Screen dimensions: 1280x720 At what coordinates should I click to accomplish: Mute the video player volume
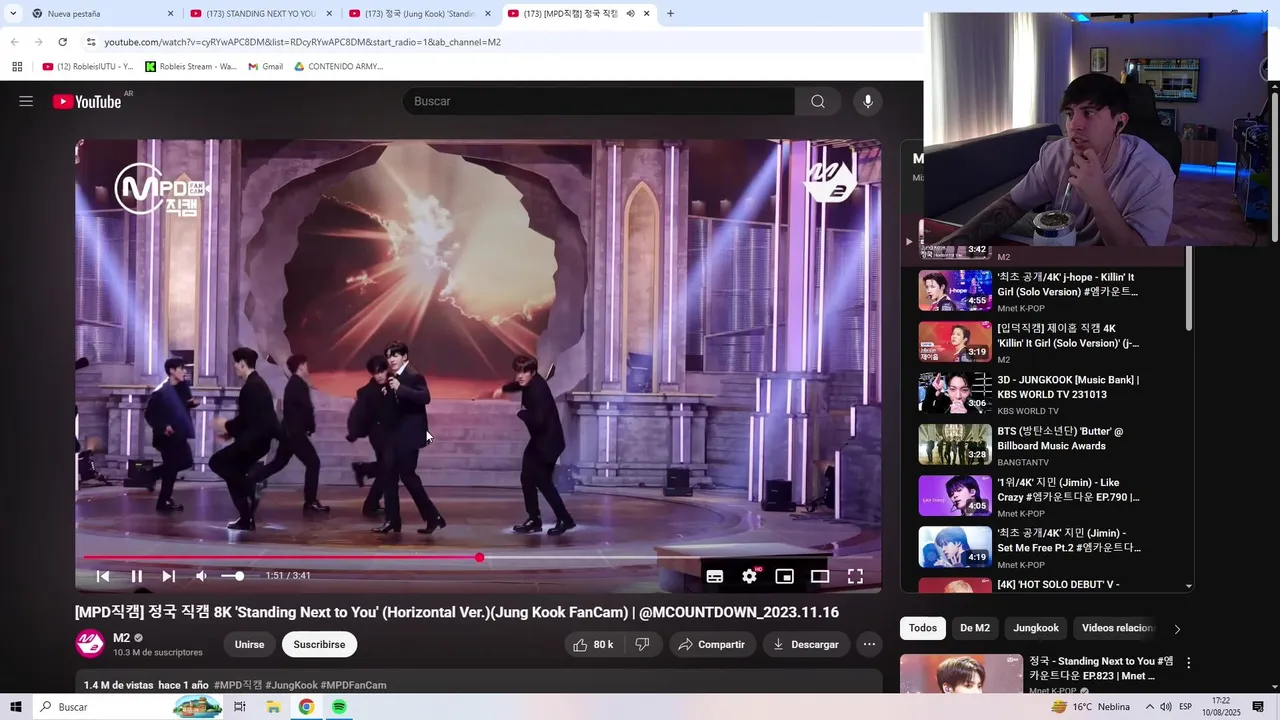201,576
